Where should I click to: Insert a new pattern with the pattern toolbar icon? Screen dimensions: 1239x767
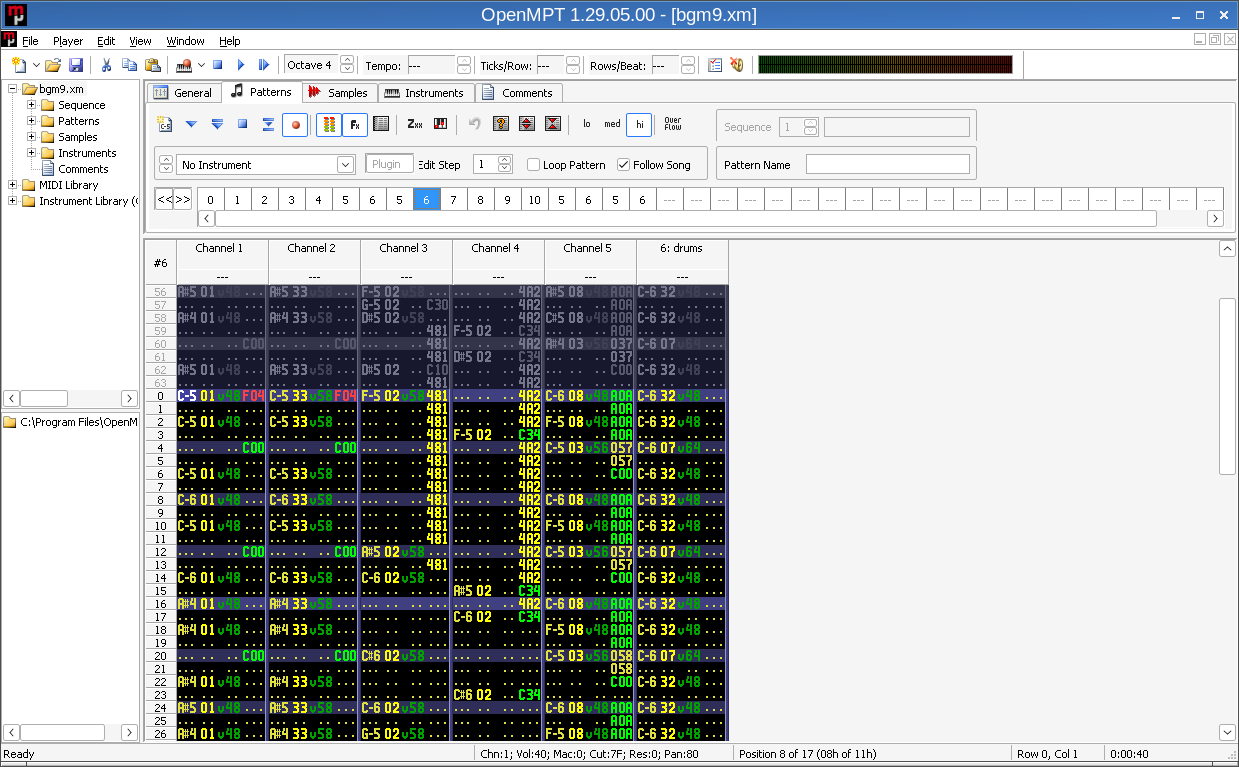[166, 124]
